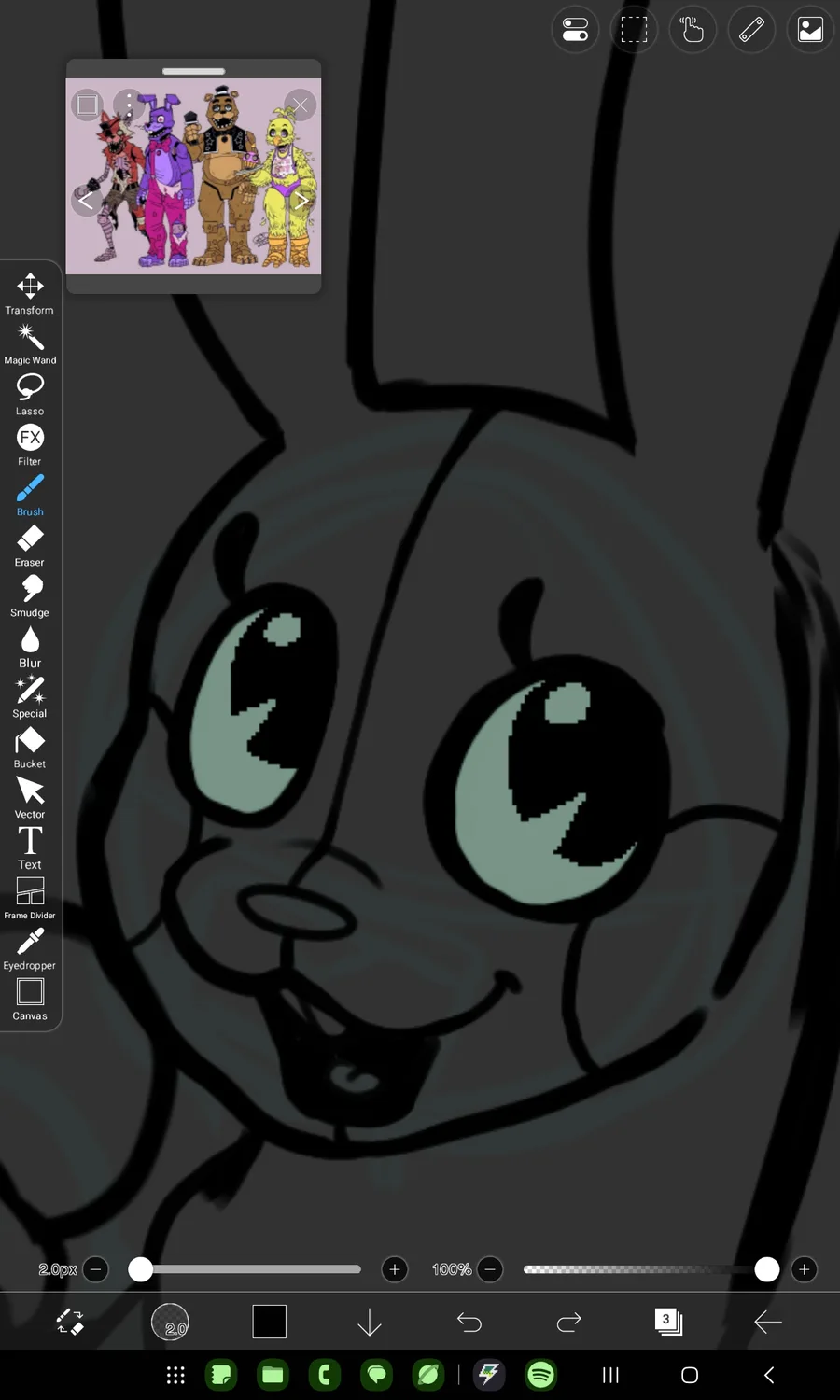Toggle the quick settings switch at top
840x1400 pixels.
[575, 30]
